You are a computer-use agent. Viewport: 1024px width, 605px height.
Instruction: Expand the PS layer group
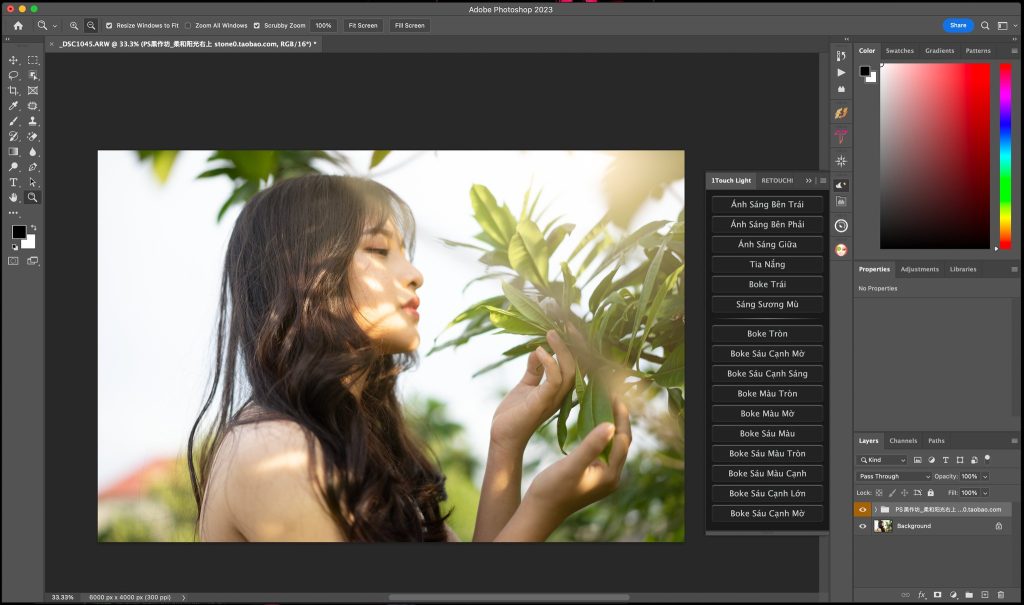(875, 509)
